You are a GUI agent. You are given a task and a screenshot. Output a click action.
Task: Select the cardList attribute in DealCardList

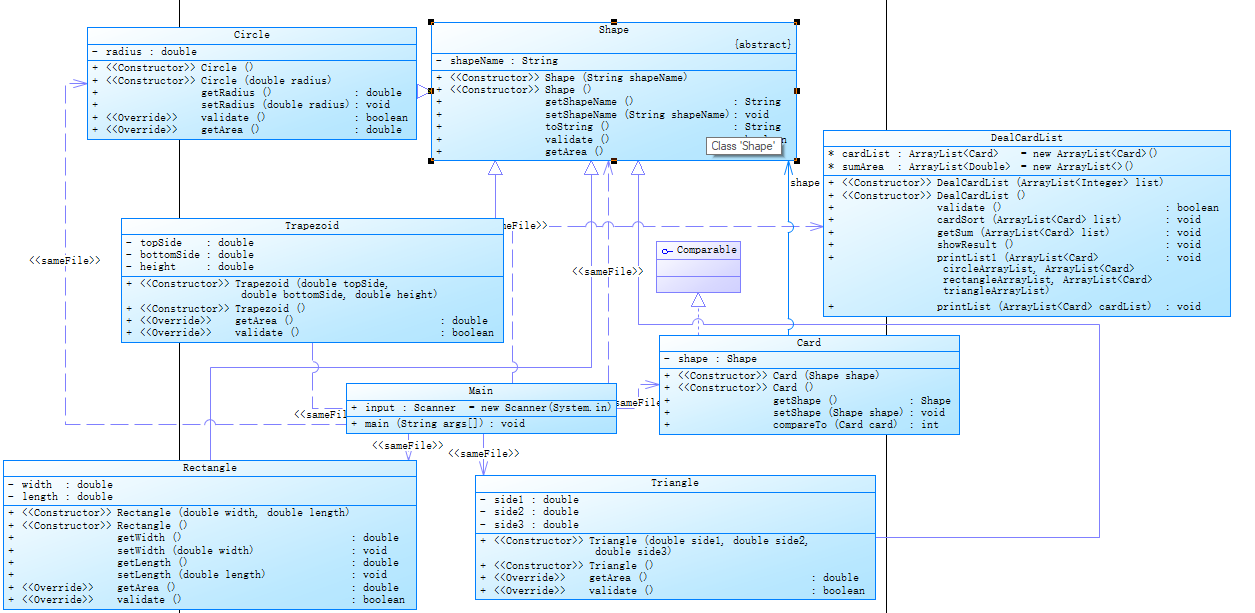993,154
